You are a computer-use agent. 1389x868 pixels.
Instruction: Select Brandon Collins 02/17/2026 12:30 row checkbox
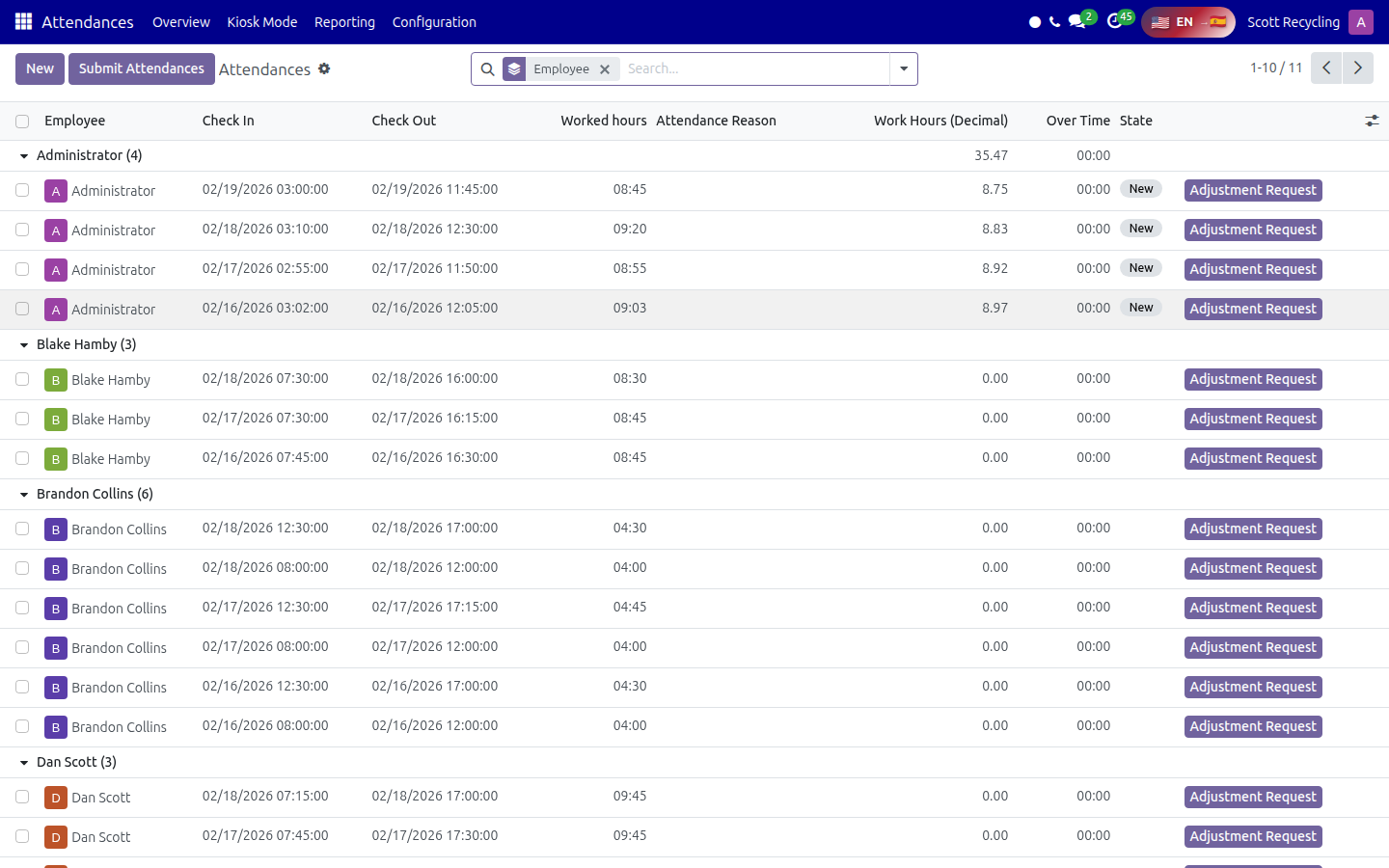pos(22,608)
